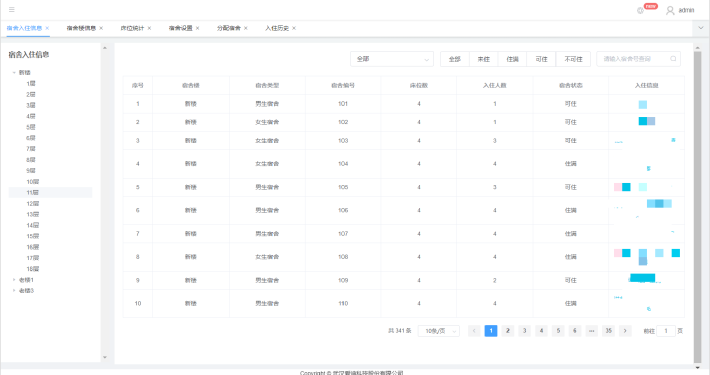Viewport: 710px width, 375px height.
Task: Select the 未住 status filter button
Action: click(x=484, y=59)
